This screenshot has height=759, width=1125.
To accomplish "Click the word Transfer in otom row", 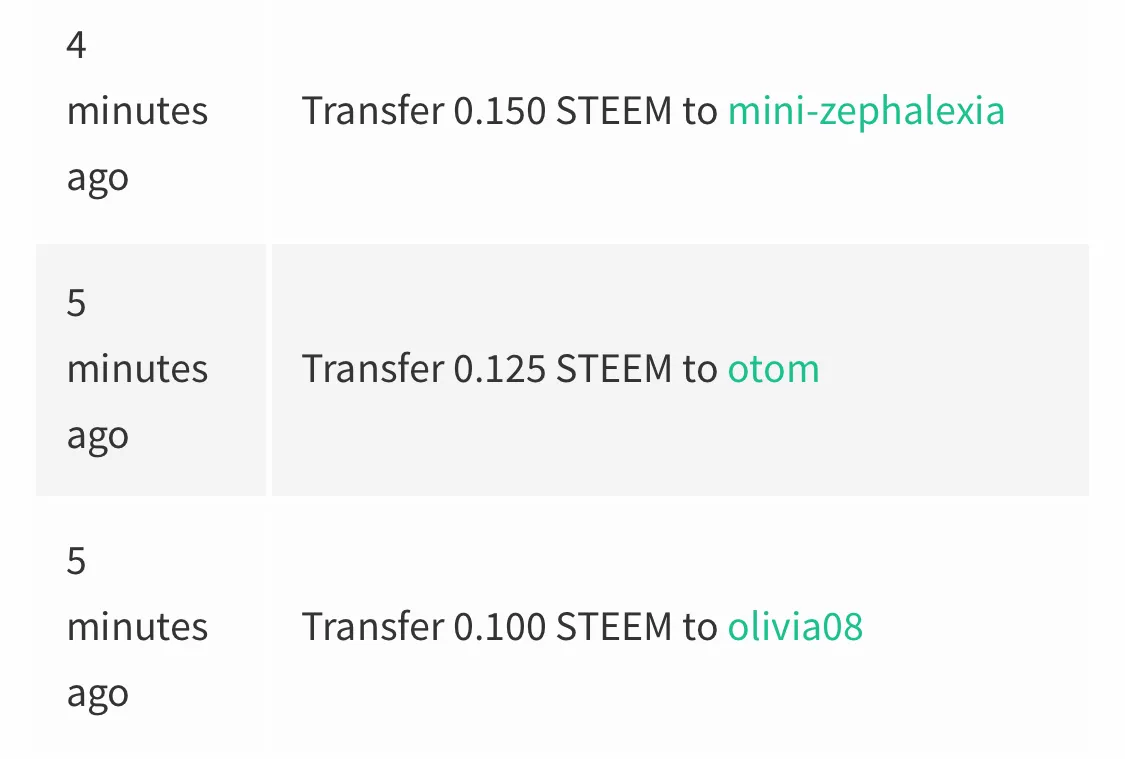I will (373, 369).
